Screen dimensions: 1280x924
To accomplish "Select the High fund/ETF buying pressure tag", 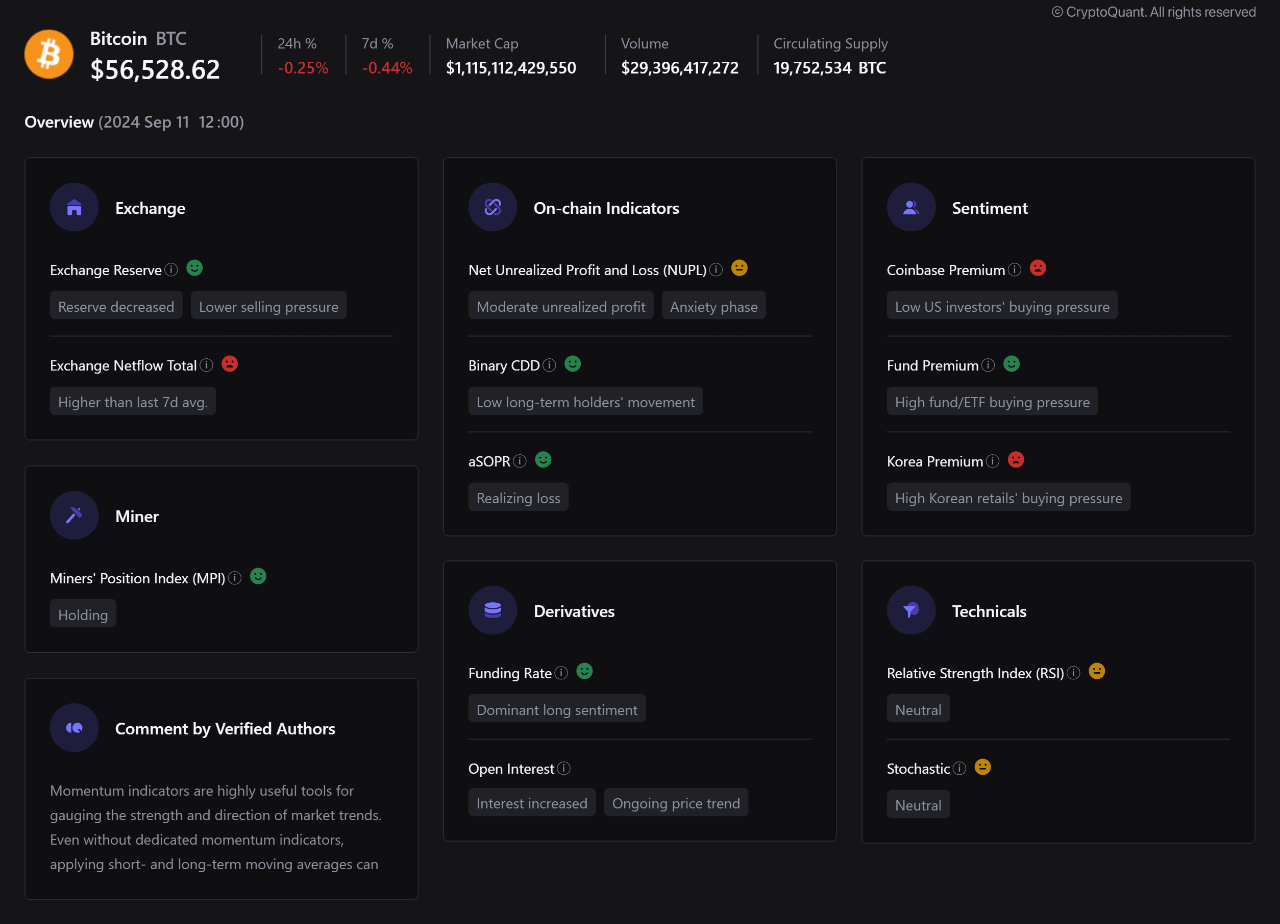I will pyautogui.click(x=993, y=402).
